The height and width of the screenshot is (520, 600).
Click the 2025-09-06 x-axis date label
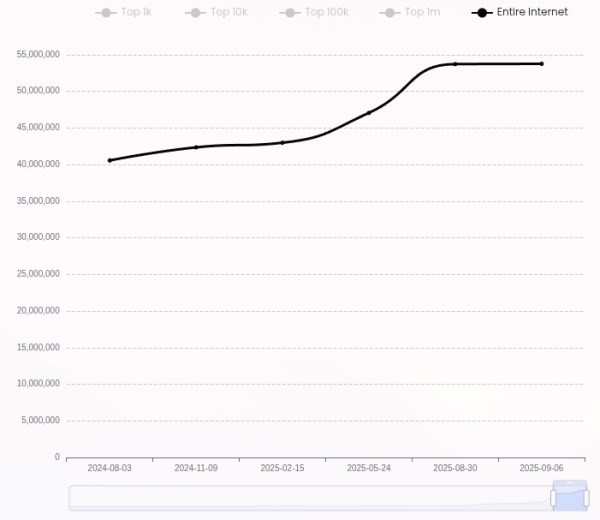(541, 468)
